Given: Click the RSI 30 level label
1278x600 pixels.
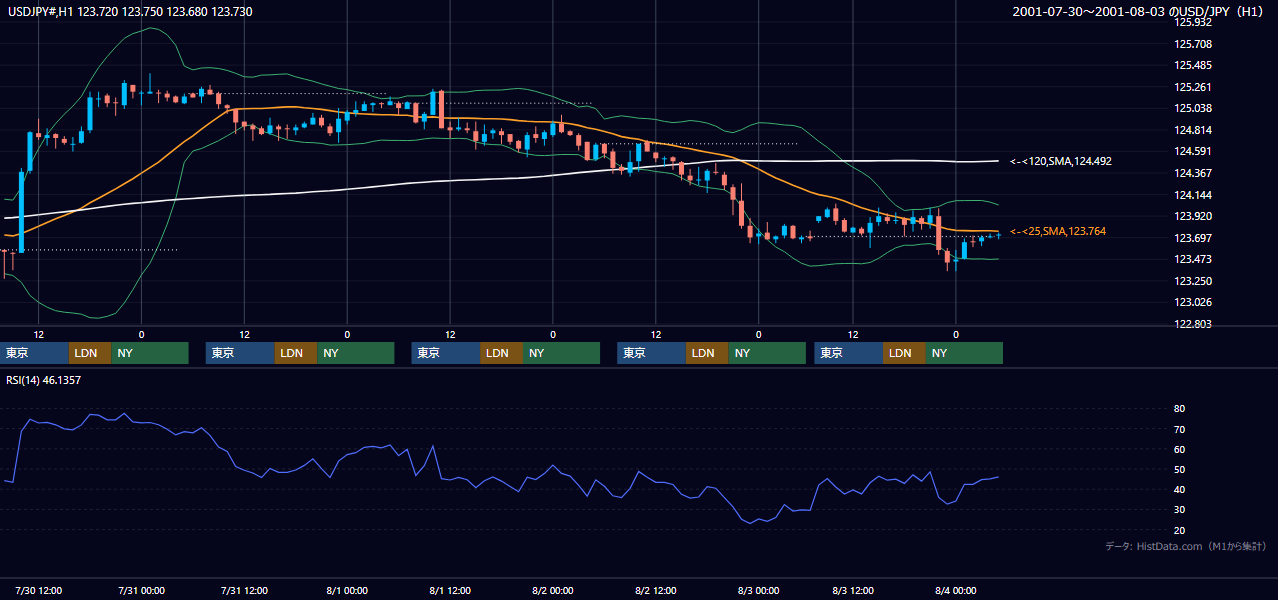Looking at the screenshot, I should [x=1180, y=510].
